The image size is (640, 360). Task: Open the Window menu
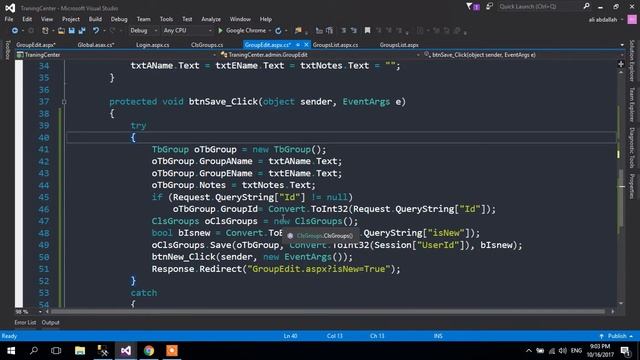coord(240,19)
